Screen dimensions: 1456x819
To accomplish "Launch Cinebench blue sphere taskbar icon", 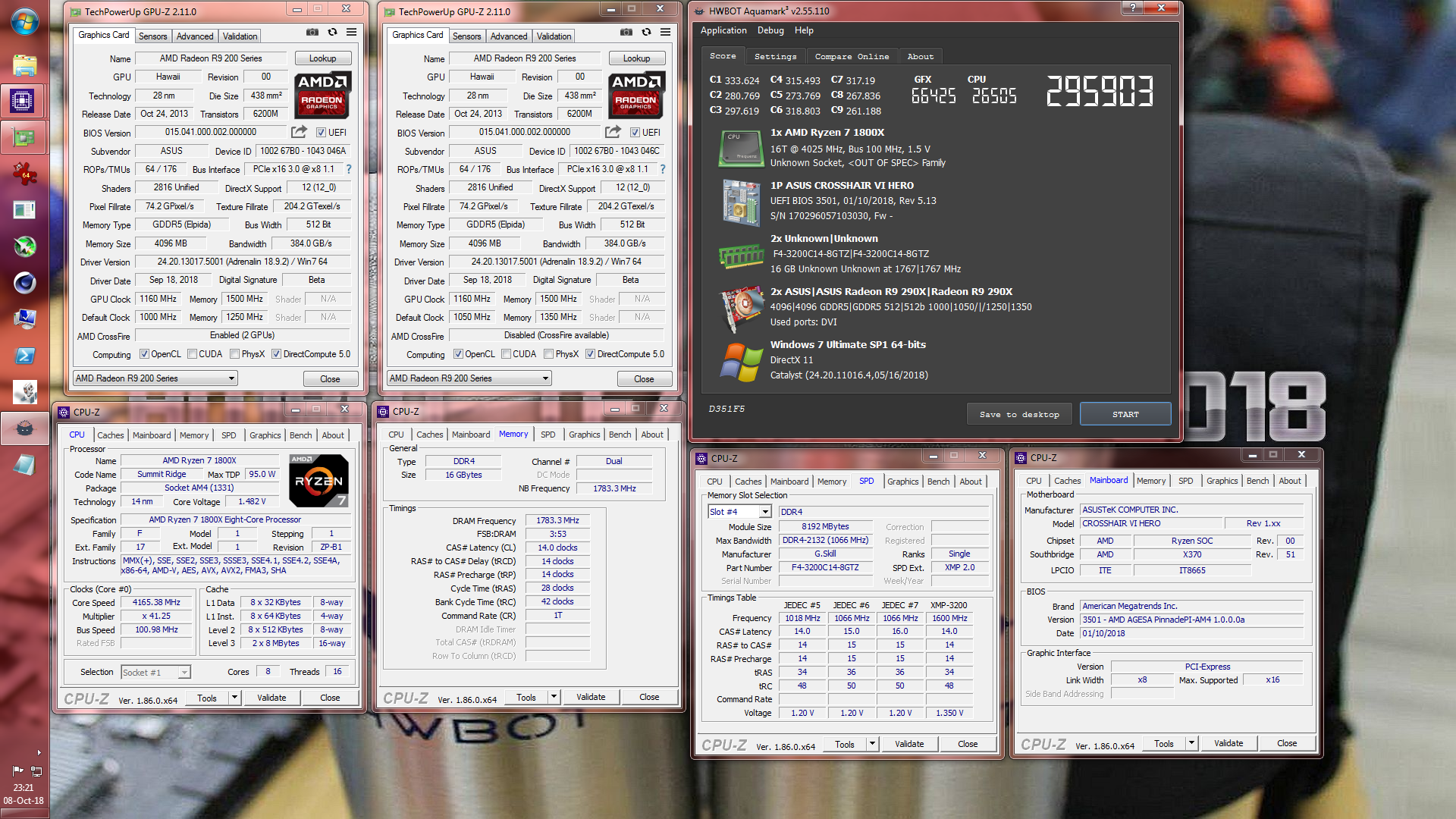I will [24, 283].
